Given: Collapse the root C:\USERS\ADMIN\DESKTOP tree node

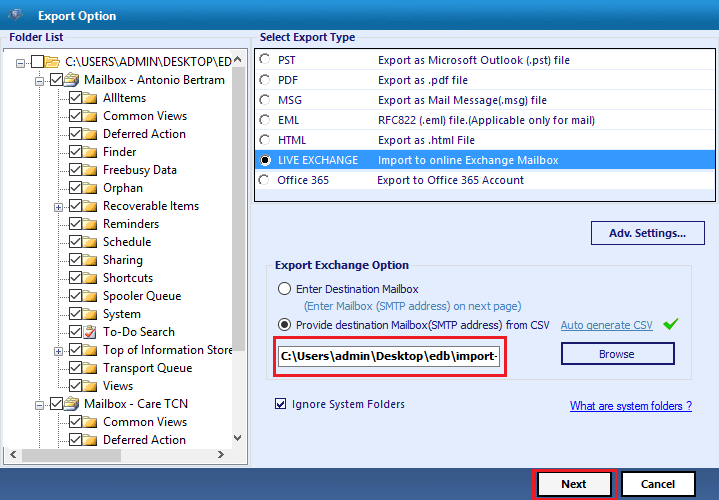Looking at the screenshot, I should pyautogui.click(x=20, y=63).
